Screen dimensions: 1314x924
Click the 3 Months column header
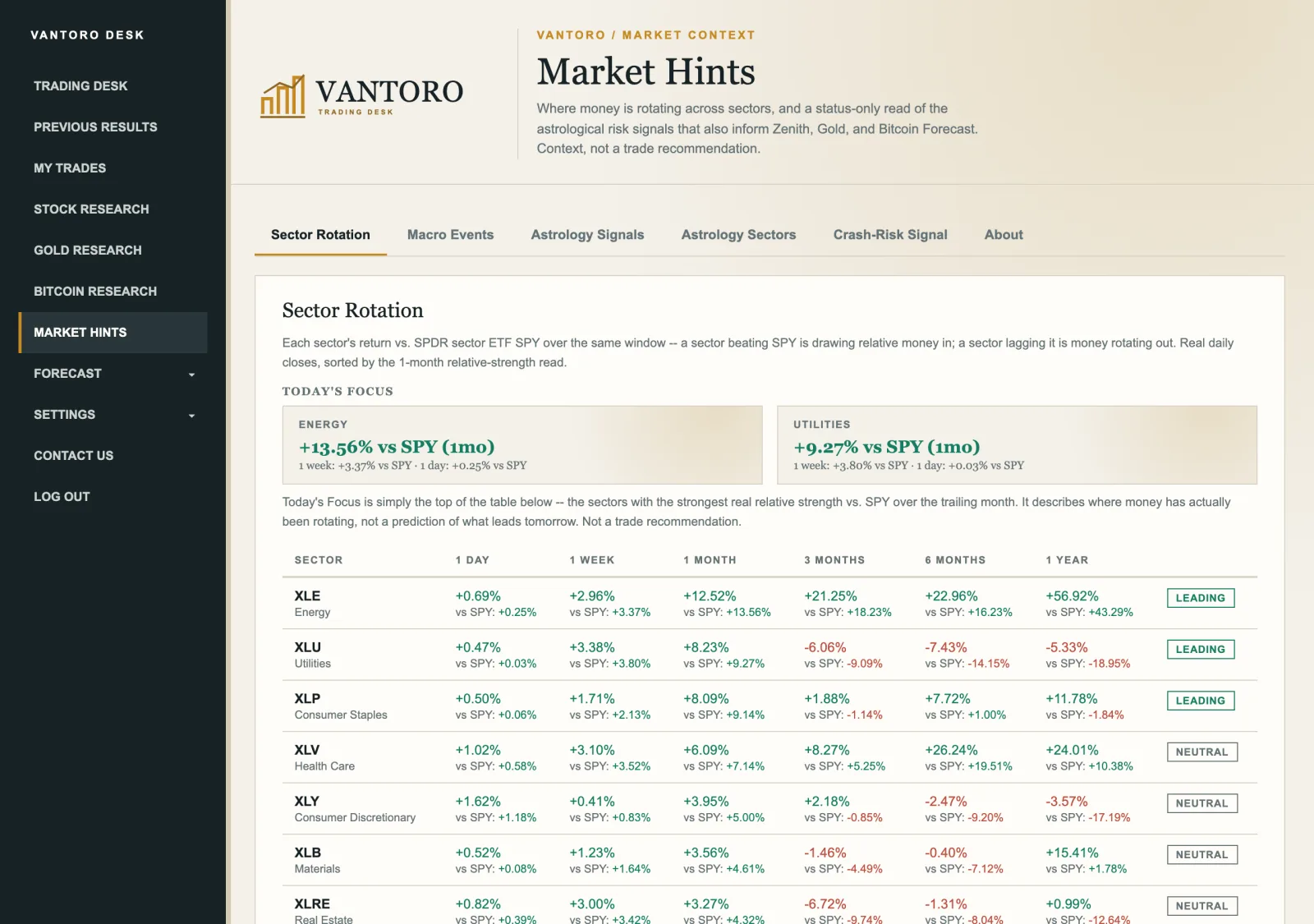click(834, 560)
